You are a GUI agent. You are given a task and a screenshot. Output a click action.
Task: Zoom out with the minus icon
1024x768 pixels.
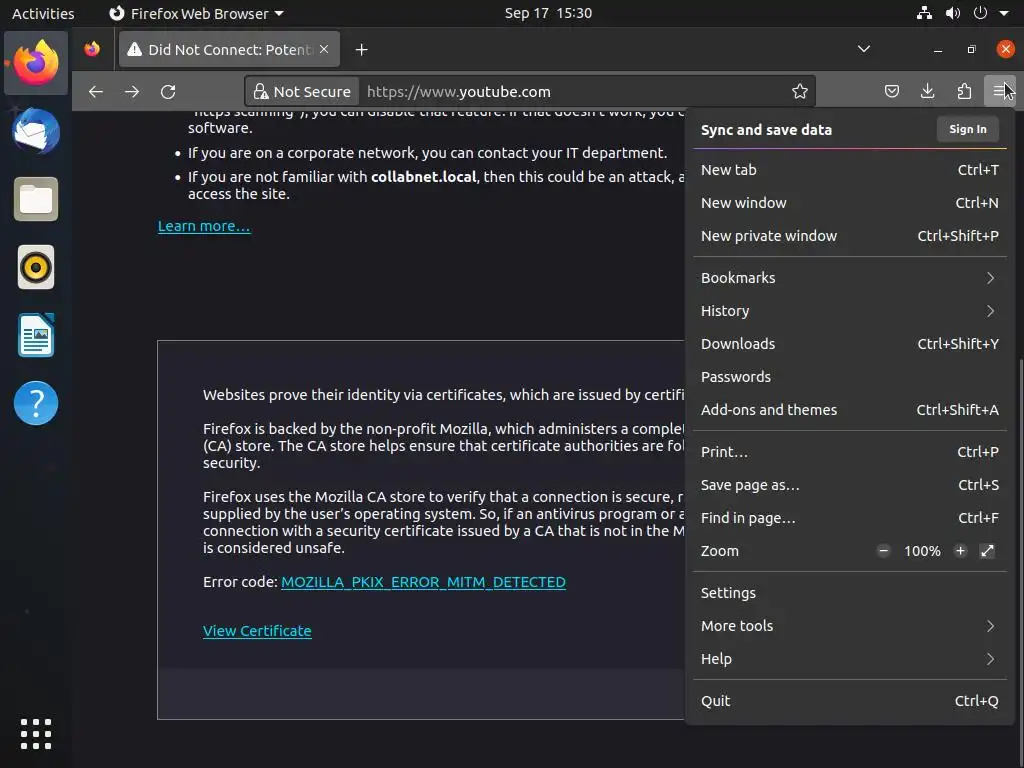click(x=883, y=551)
